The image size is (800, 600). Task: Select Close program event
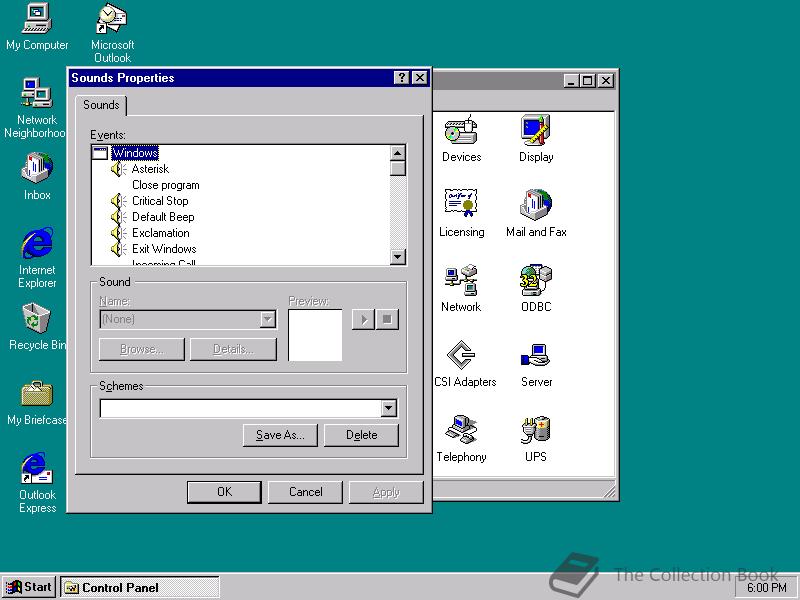pos(166,185)
